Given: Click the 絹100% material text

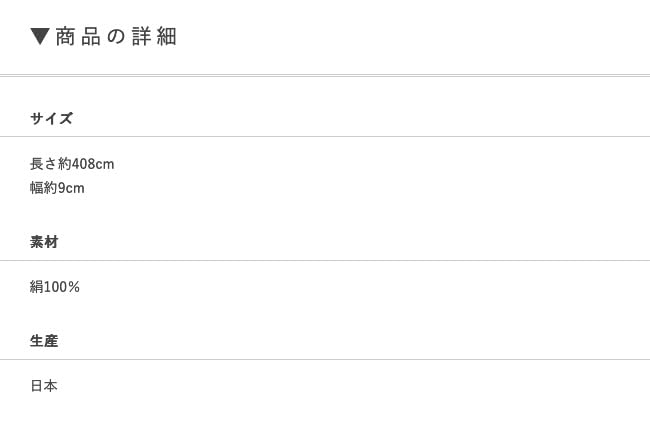Looking at the screenshot, I should [55, 287].
